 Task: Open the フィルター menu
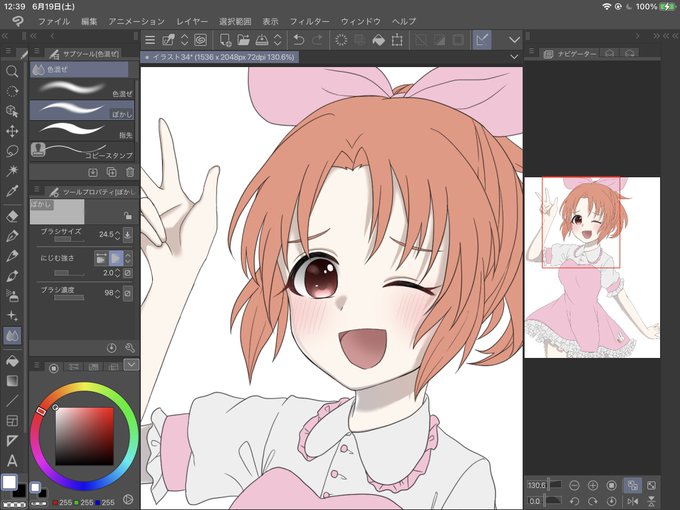click(310, 21)
